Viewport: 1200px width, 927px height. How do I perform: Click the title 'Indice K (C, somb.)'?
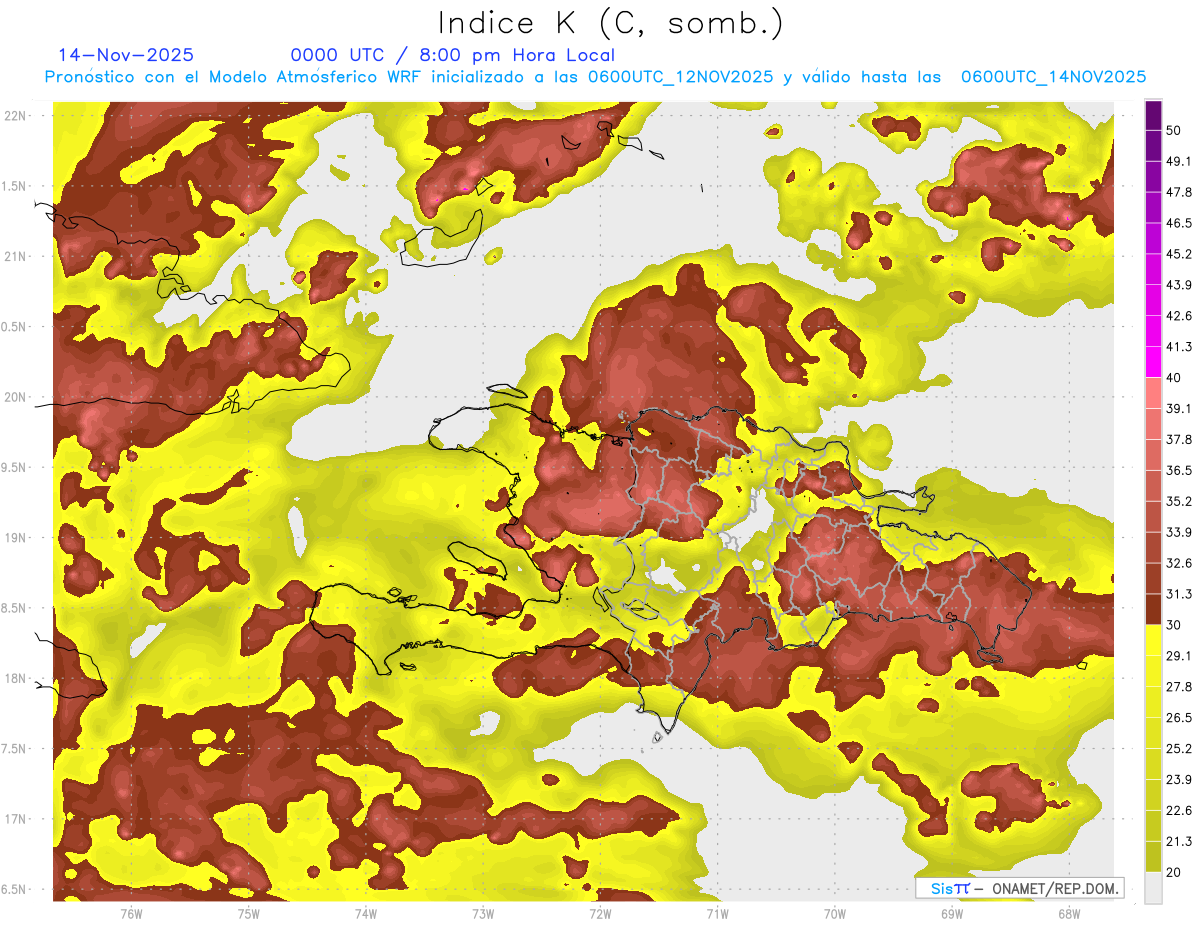610,22
